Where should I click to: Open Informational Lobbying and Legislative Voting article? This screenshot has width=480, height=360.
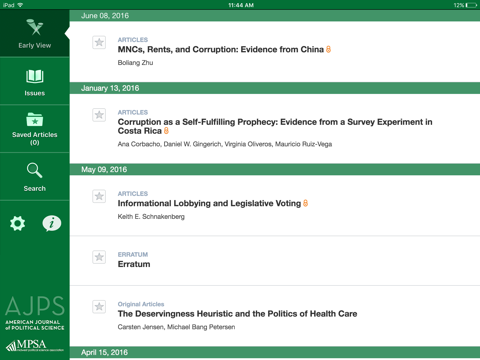point(209,203)
